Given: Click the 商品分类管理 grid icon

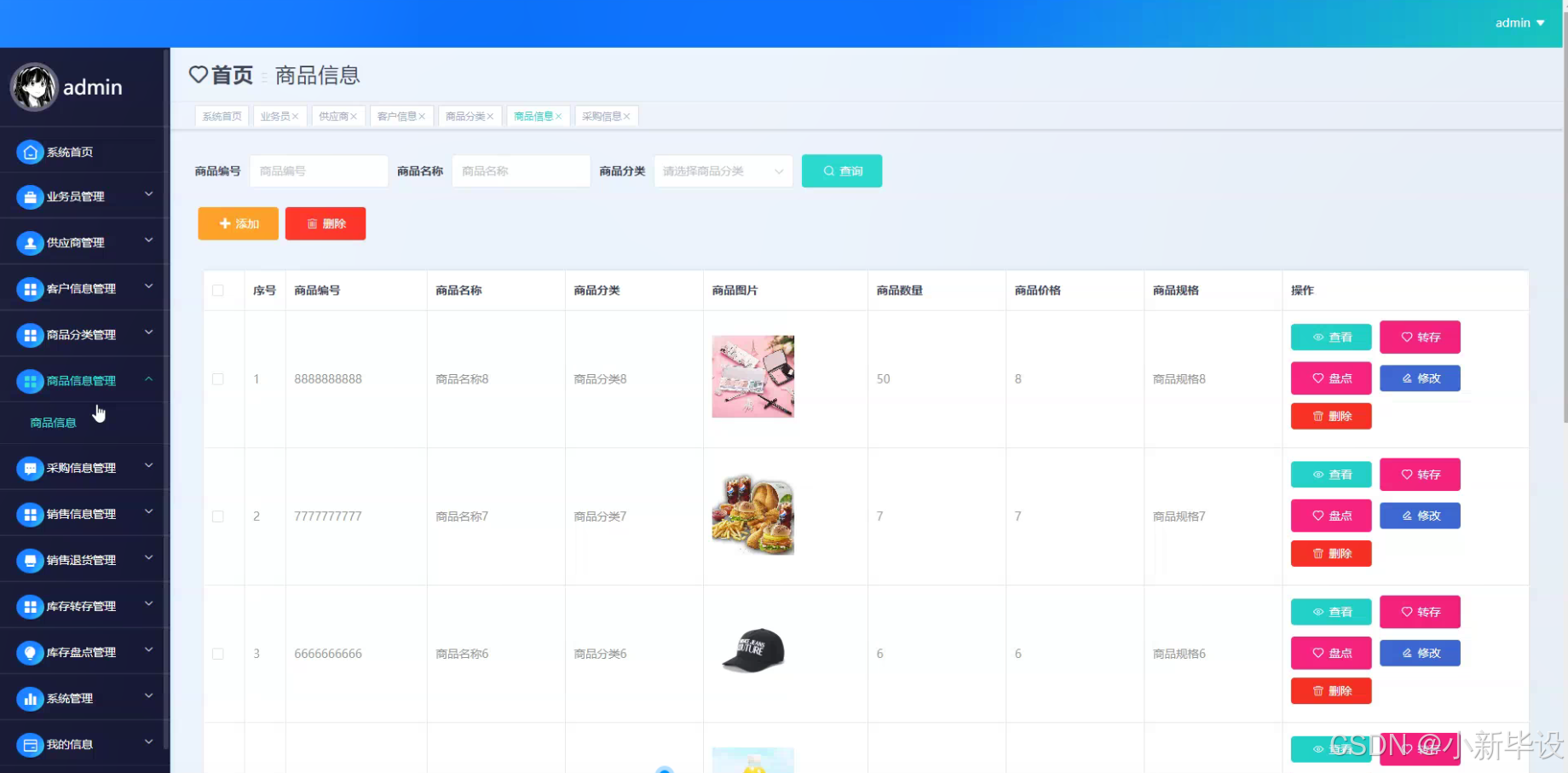Looking at the screenshot, I should click(30, 335).
